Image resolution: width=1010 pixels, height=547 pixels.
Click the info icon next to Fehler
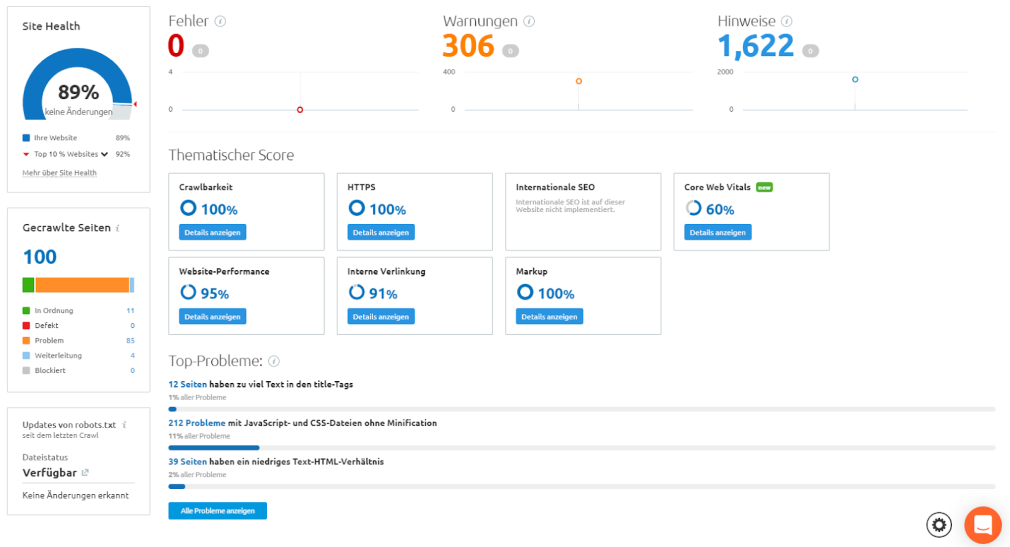coord(220,21)
